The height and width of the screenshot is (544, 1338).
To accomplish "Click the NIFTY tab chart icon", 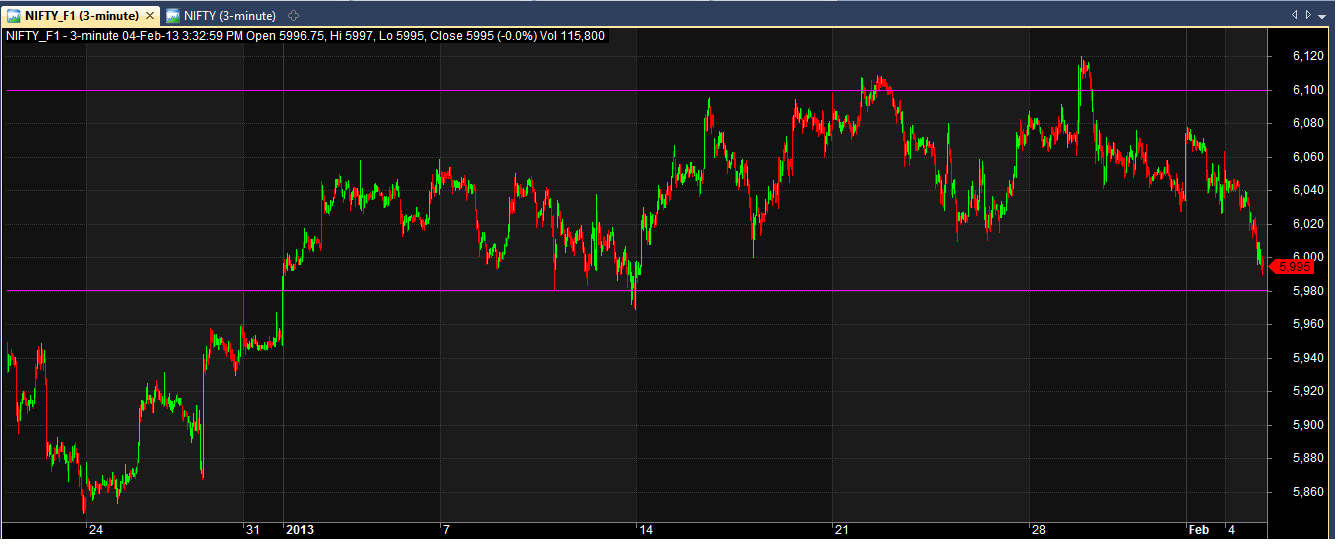I will [x=173, y=16].
